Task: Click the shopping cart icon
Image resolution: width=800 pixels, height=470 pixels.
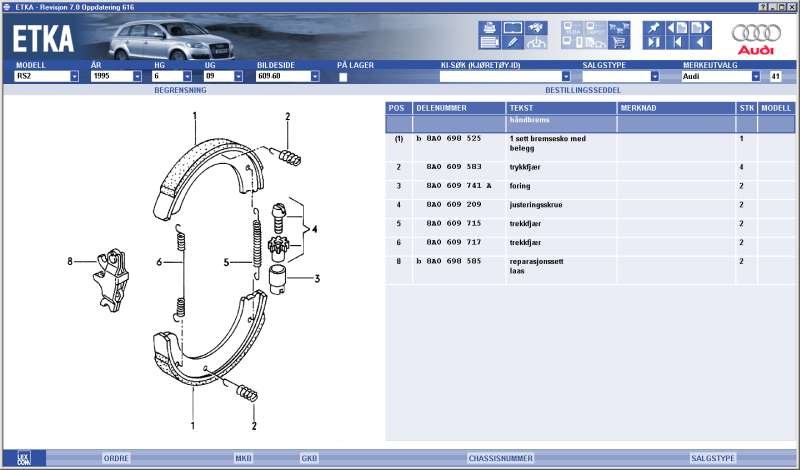Action: tap(618, 43)
